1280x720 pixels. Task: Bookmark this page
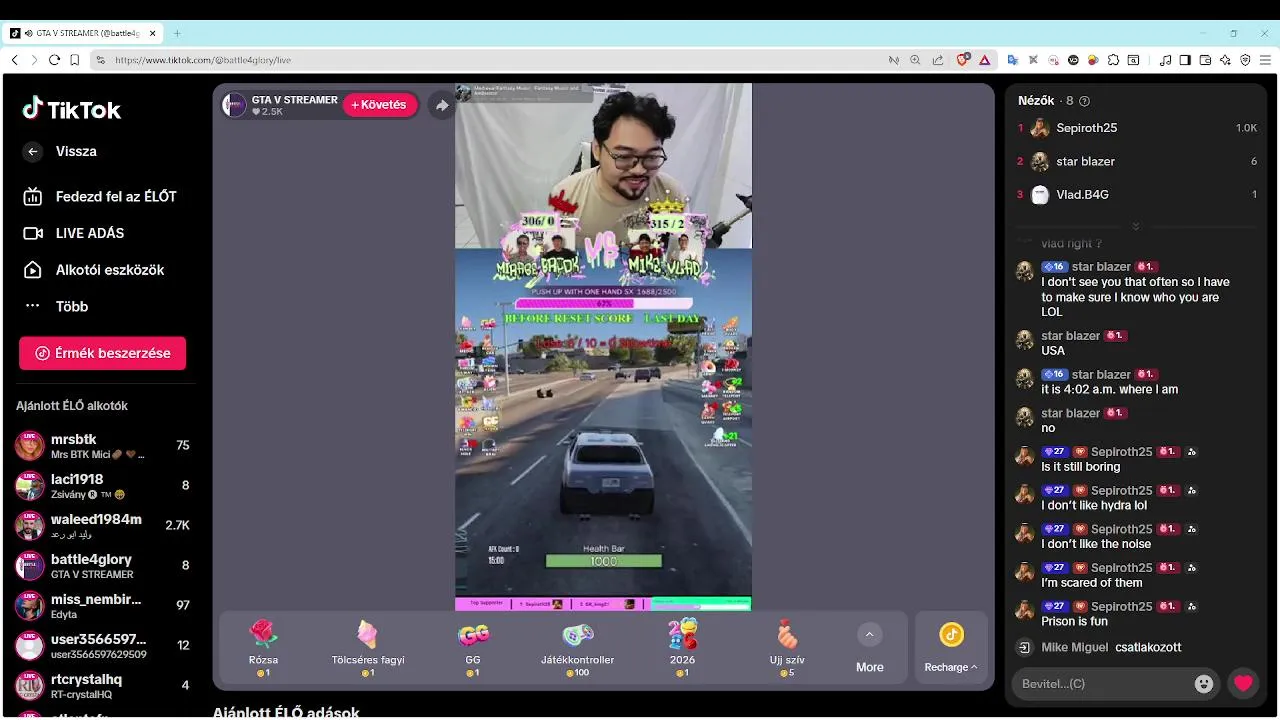click(x=75, y=60)
